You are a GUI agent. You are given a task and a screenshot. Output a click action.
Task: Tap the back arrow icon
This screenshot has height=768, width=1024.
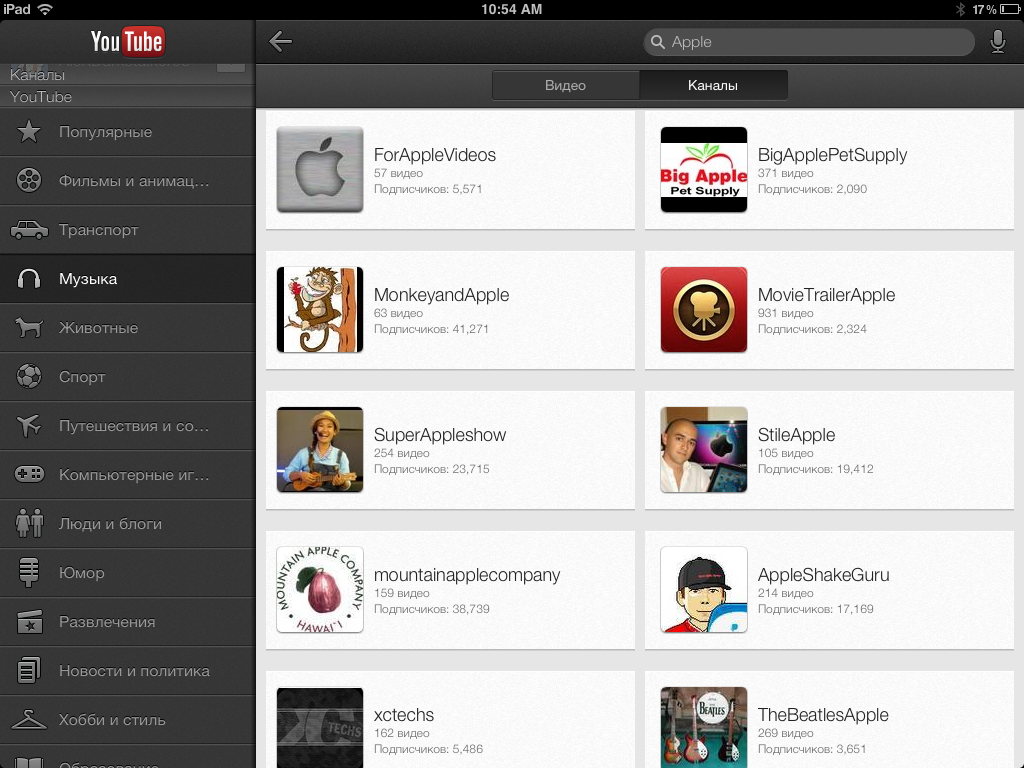[281, 42]
